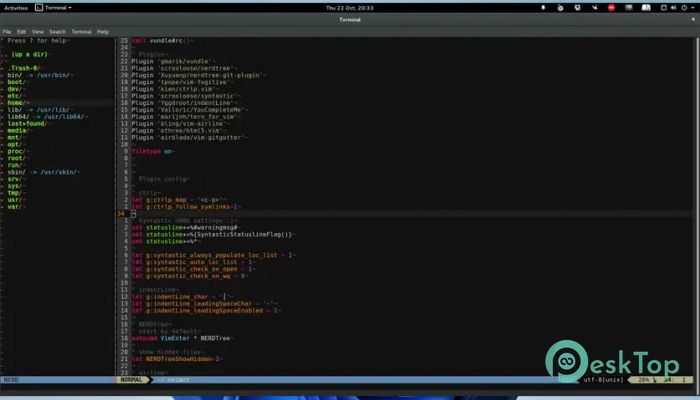Click the 'Press ? for help' line
Image resolution: width=700 pixels, height=400 pixels.
click(36, 41)
